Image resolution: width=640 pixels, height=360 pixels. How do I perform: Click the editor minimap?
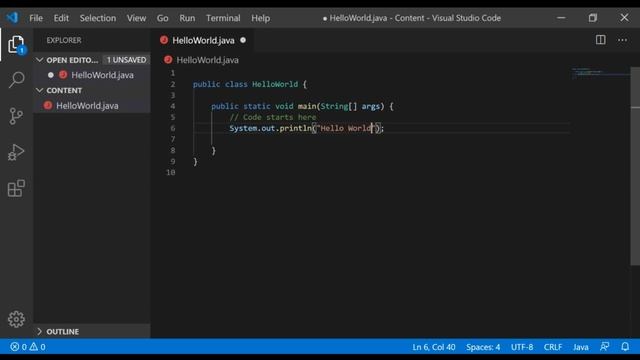[x=600, y=73]
